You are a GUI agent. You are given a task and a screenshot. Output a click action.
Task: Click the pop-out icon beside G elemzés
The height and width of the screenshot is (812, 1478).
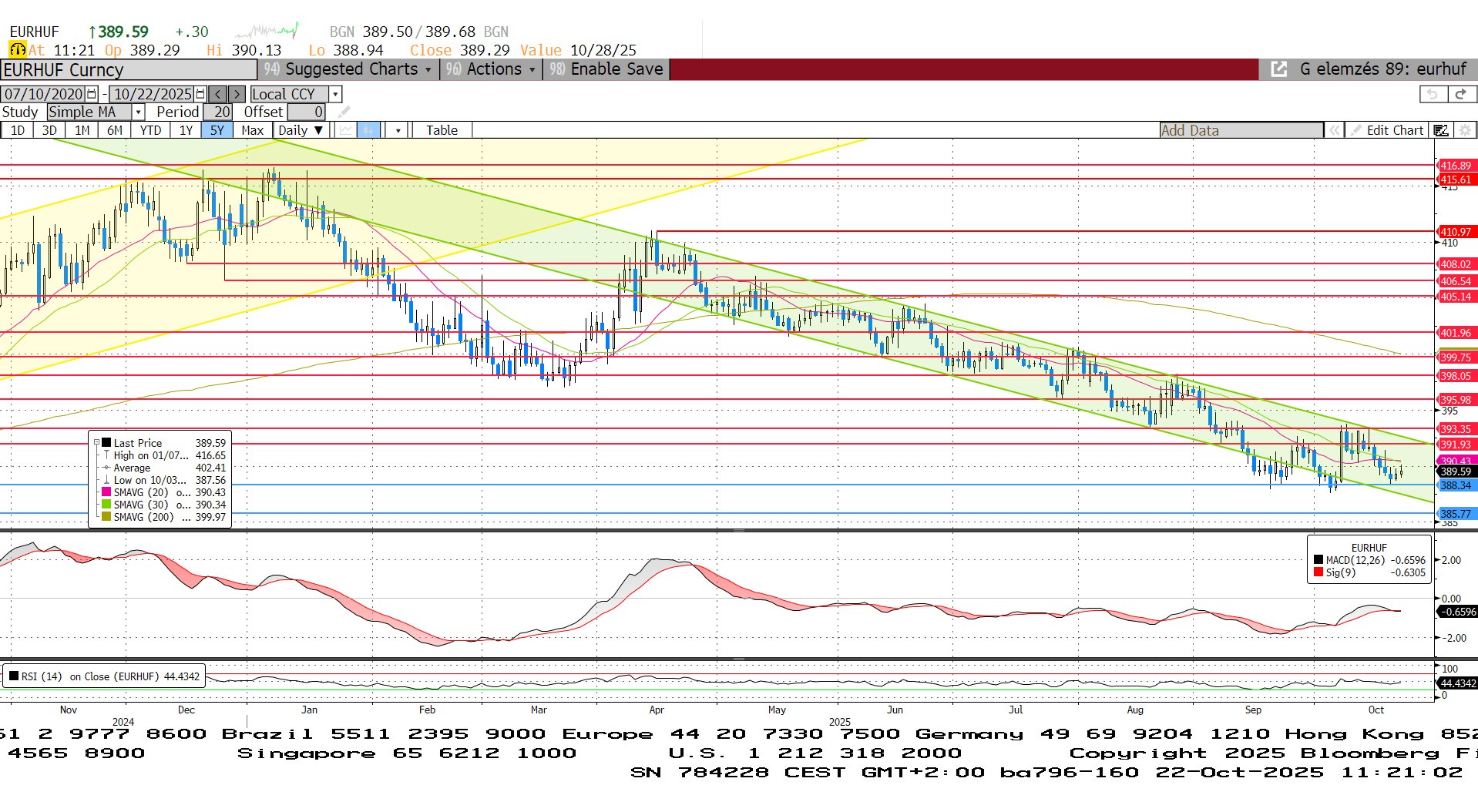click(1278, 69)
